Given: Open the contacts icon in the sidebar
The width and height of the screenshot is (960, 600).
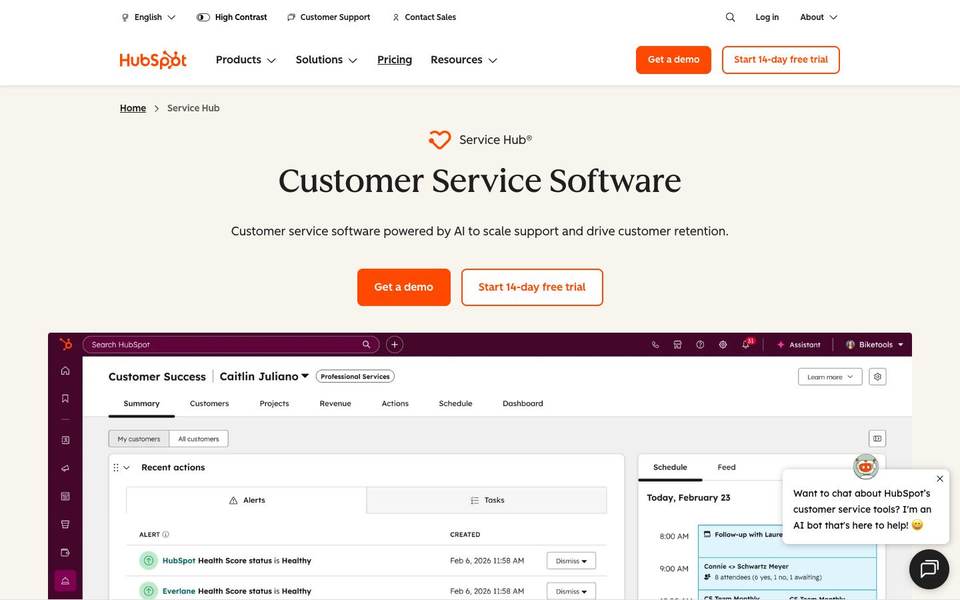Looking at the screenshot, I should [x=65, y=440].
